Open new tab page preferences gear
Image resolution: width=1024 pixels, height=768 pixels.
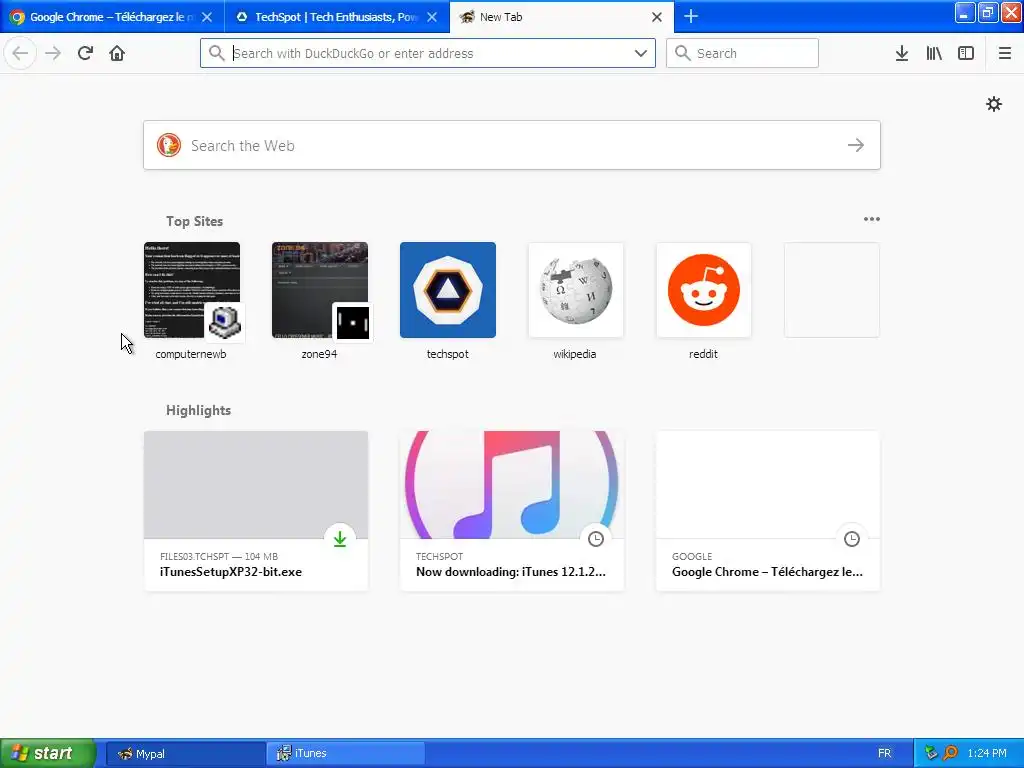[993, 104]
